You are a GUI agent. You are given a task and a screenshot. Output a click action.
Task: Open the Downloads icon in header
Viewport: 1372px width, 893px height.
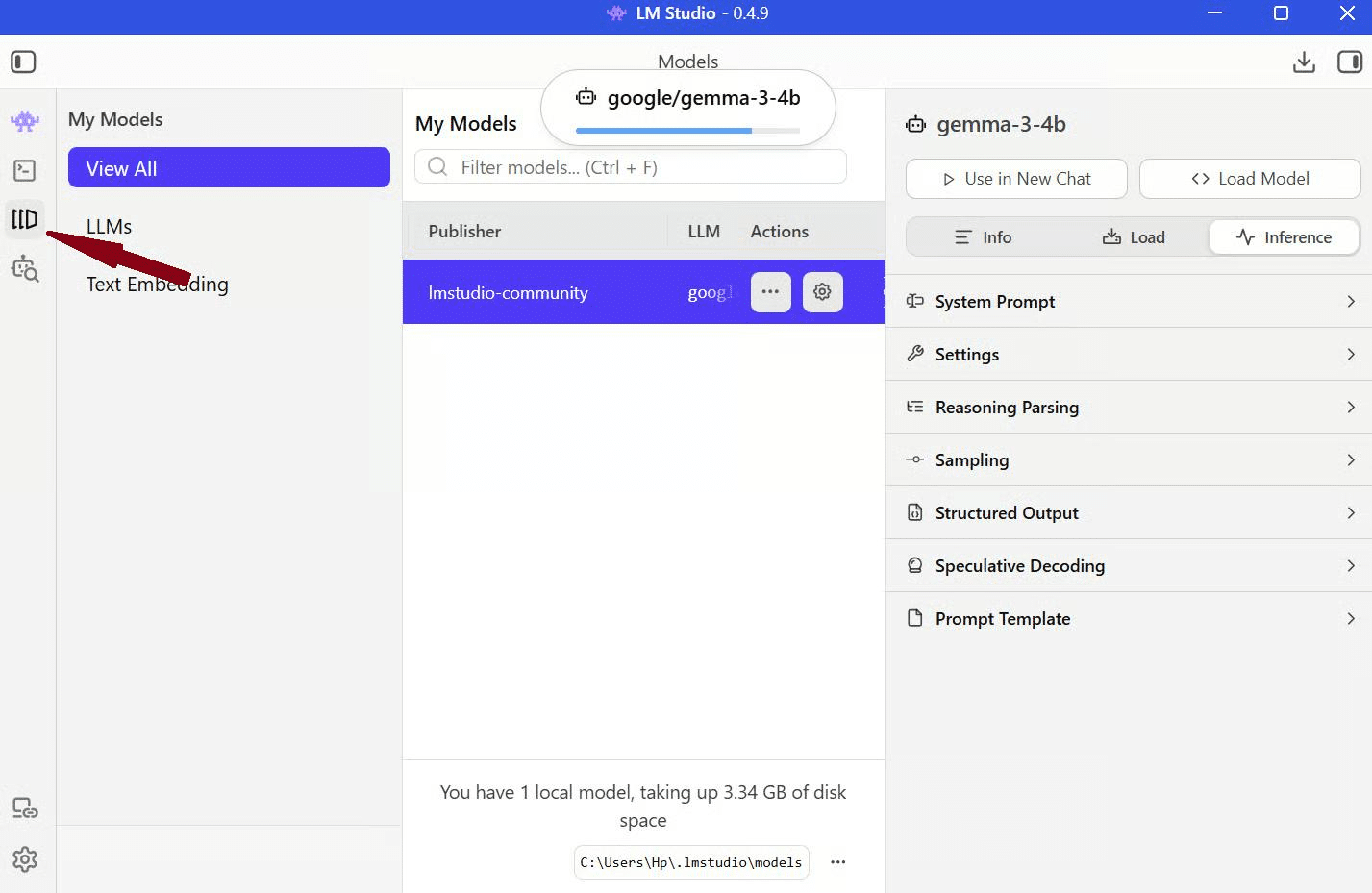click(1304, 62)
